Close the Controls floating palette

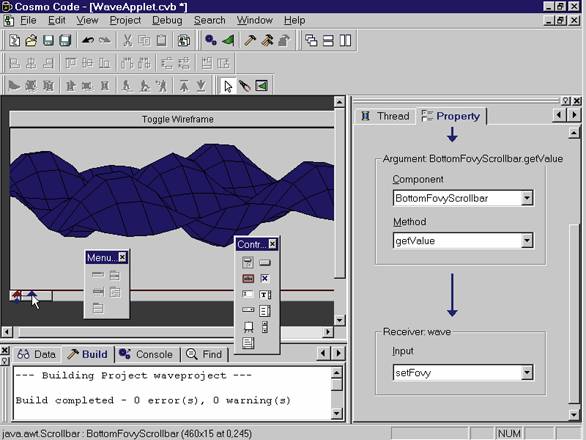coord(273,244)
